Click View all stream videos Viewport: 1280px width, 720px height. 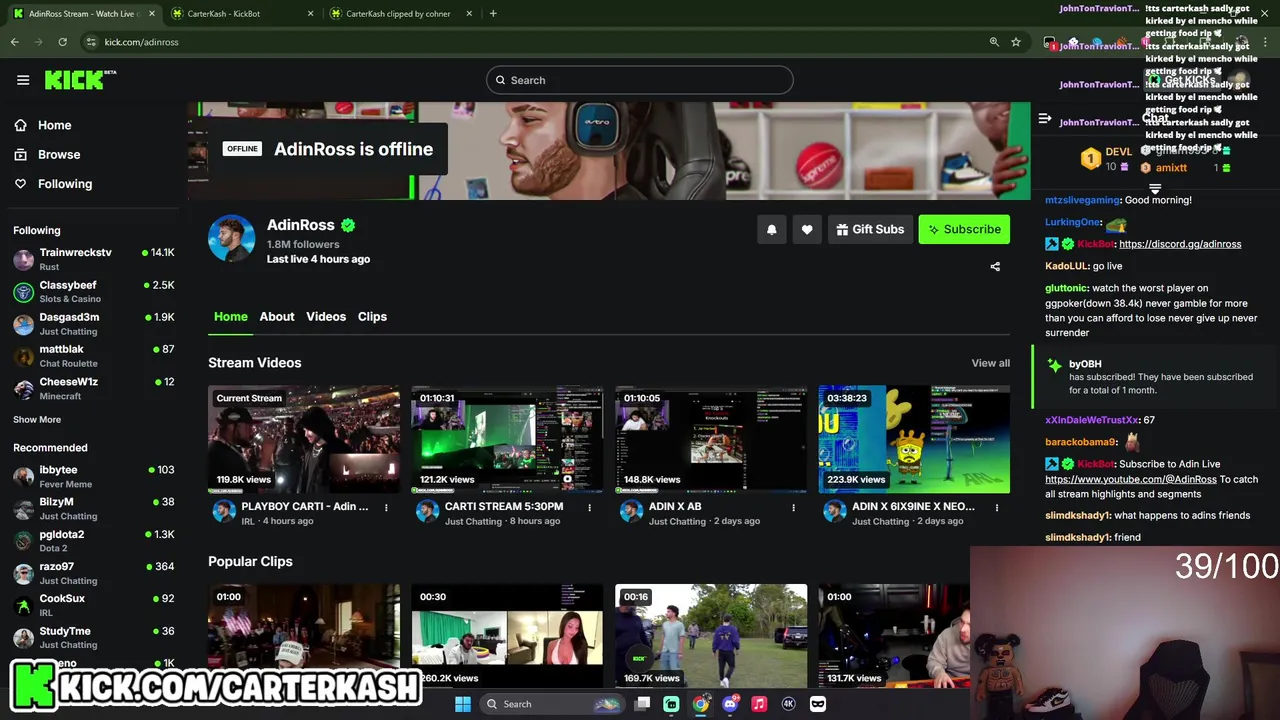coord(990,363)
